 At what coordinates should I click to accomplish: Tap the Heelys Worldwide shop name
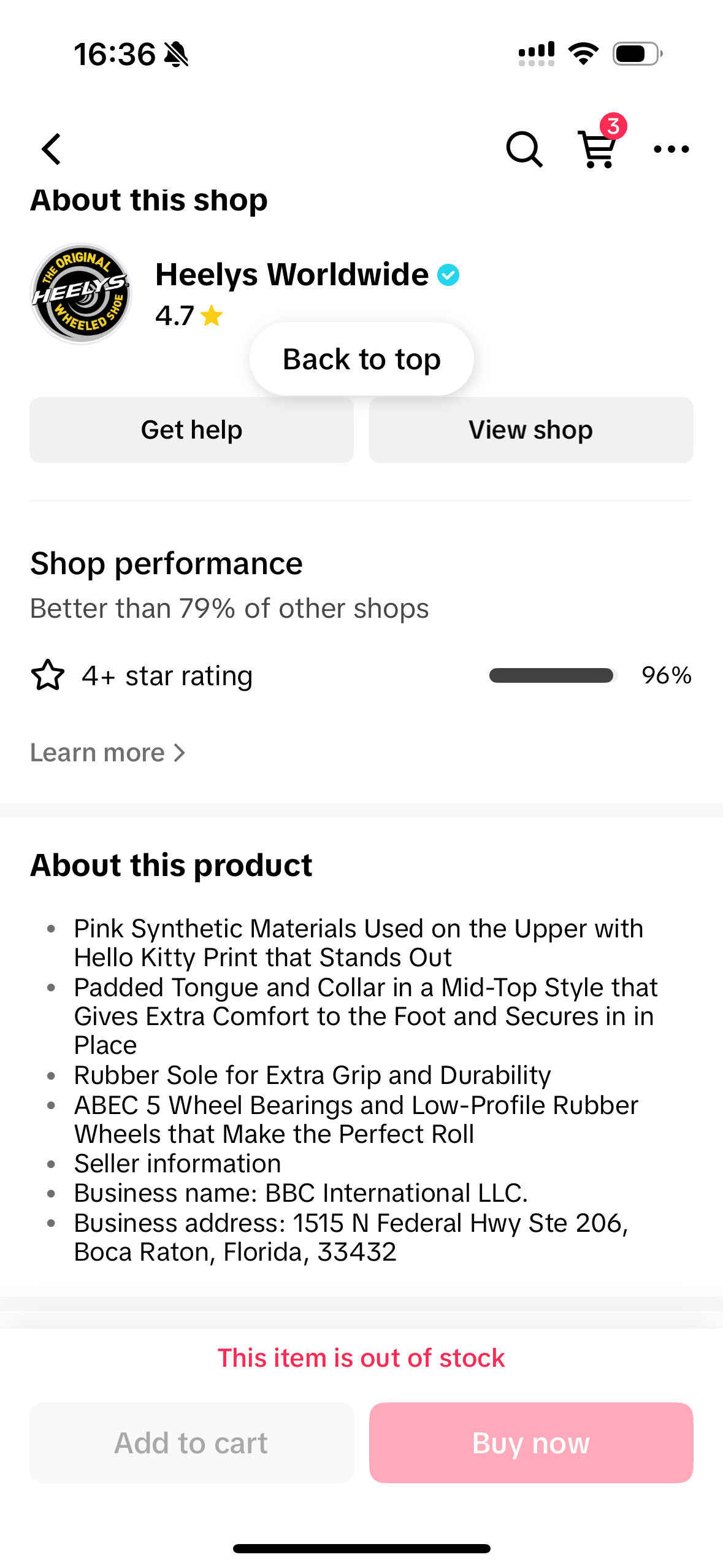click(292, 274)
